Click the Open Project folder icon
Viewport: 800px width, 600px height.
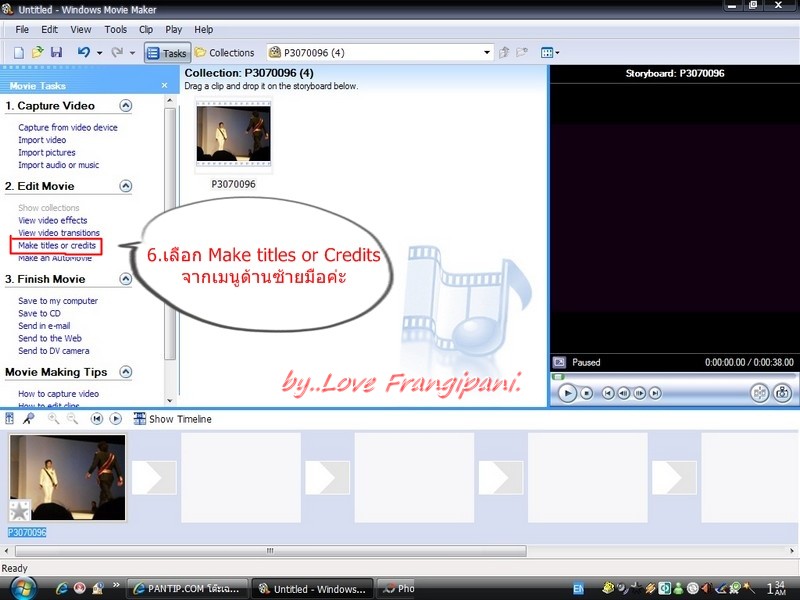pyautogui.click(x=37, y=52)
